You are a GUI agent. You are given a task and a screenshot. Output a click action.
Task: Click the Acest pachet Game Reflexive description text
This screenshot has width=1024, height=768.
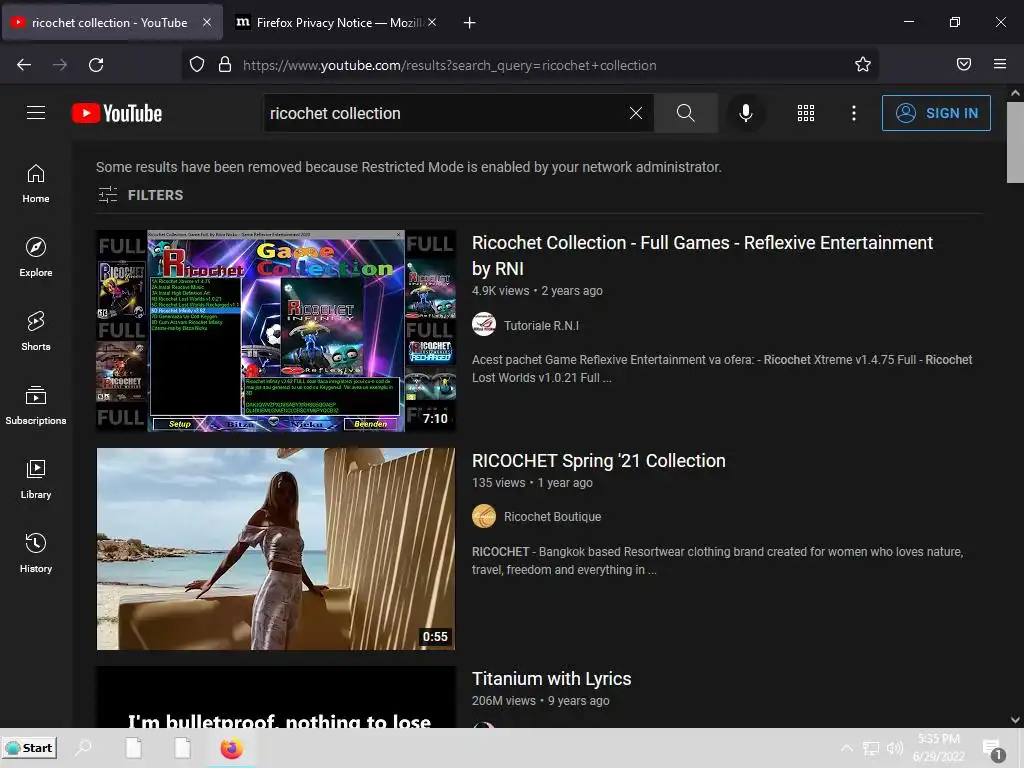tap(722, 368)
